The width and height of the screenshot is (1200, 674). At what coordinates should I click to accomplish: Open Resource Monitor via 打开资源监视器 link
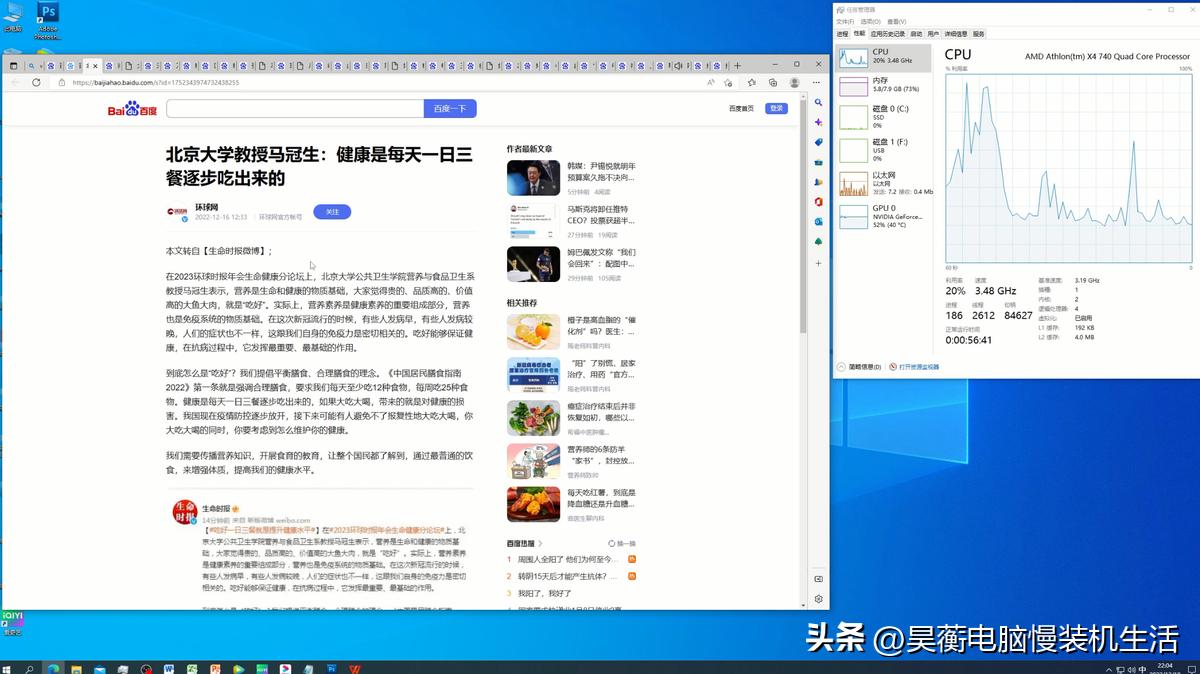point(919,366)
